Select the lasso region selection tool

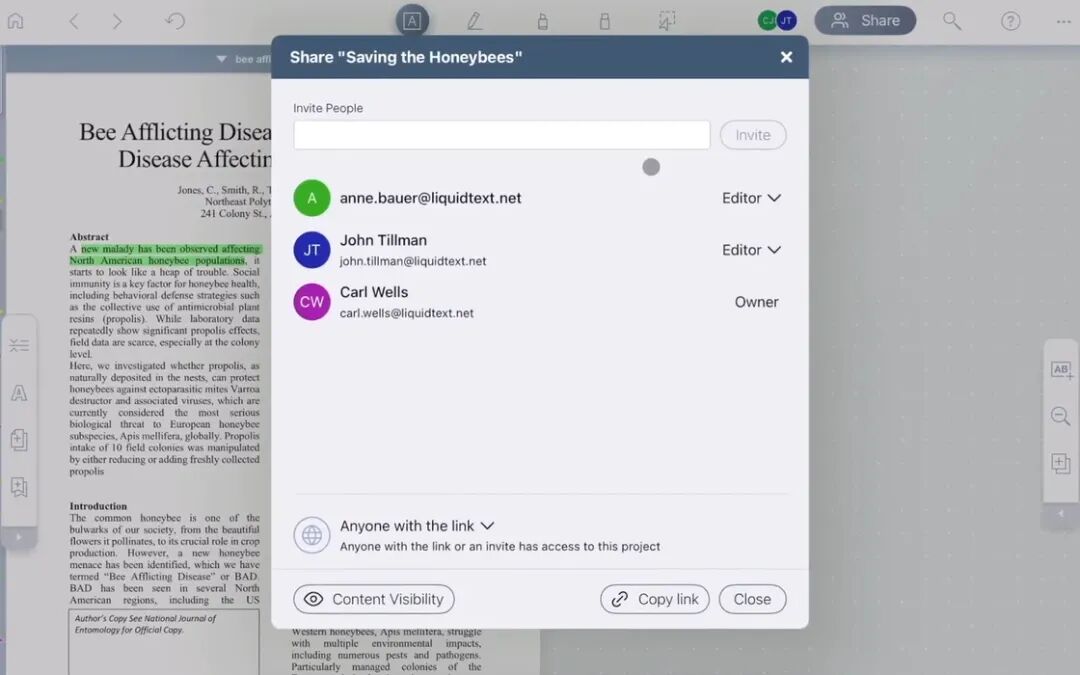tap(667, 21)
